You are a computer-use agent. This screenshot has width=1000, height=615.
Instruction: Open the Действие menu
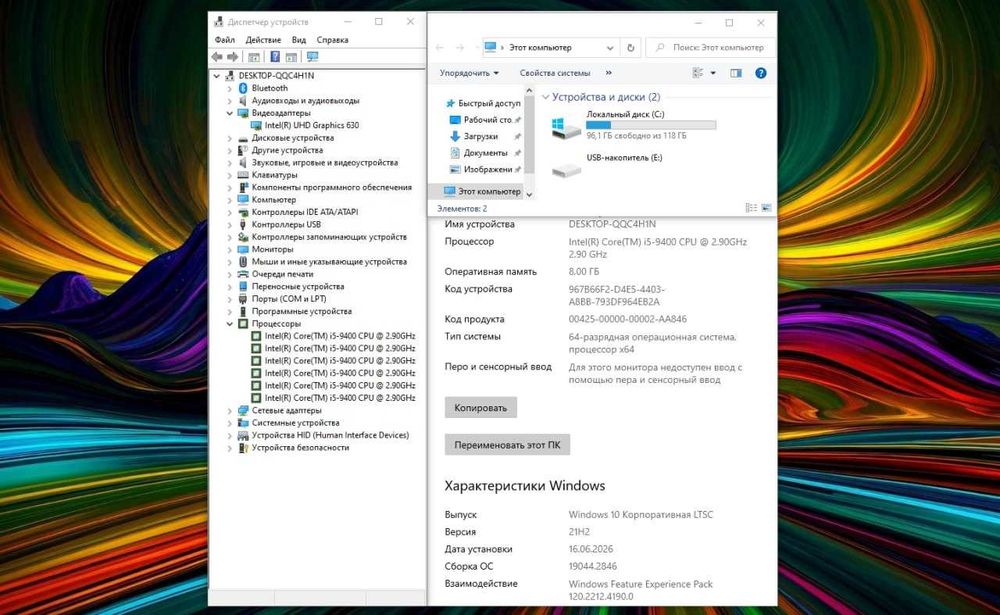point(263,40)
